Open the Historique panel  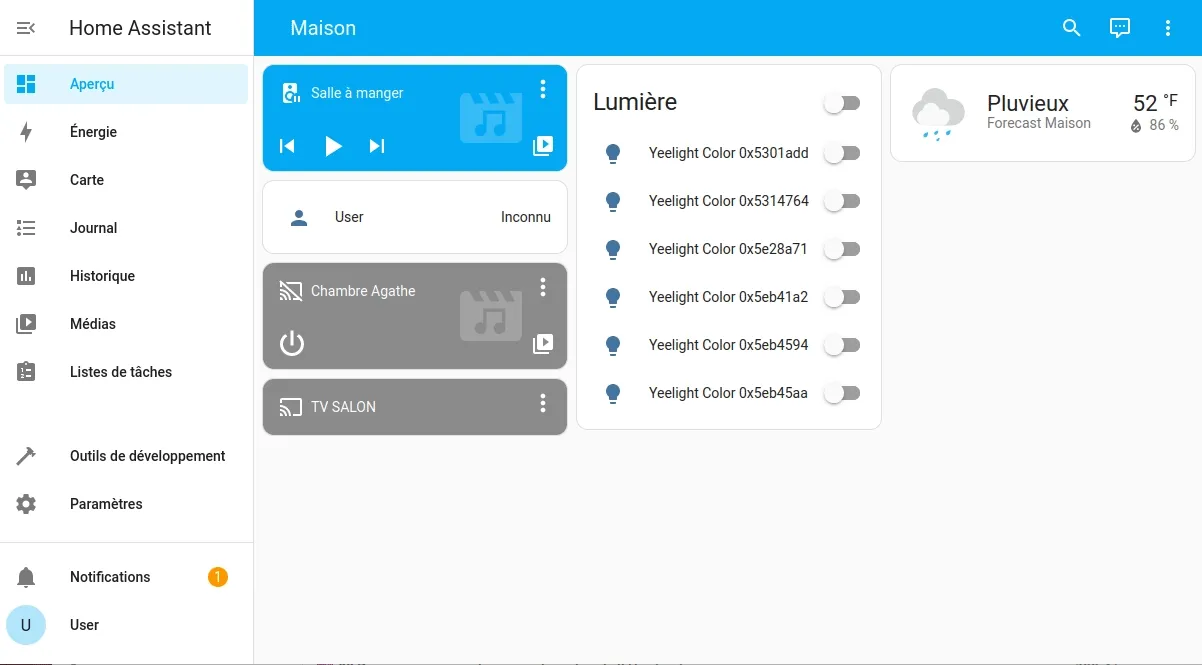point(100,275)
